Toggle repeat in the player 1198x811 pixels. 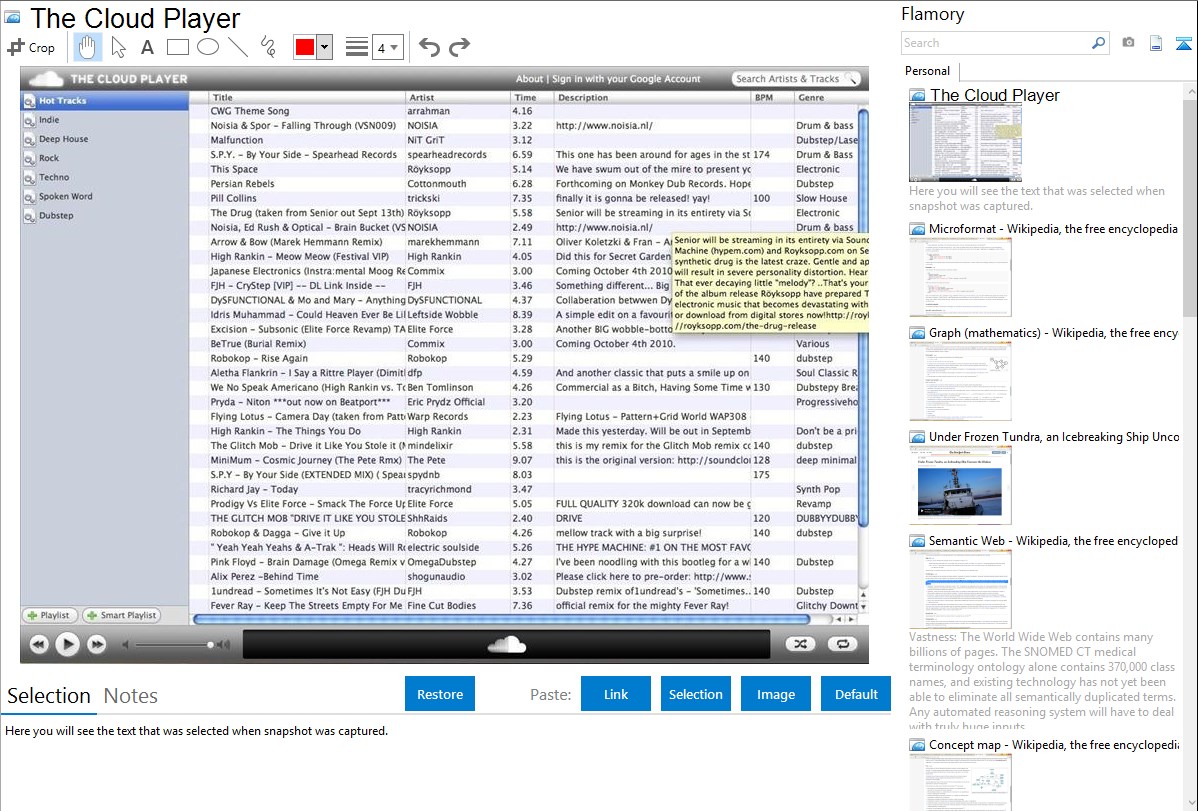842,644
